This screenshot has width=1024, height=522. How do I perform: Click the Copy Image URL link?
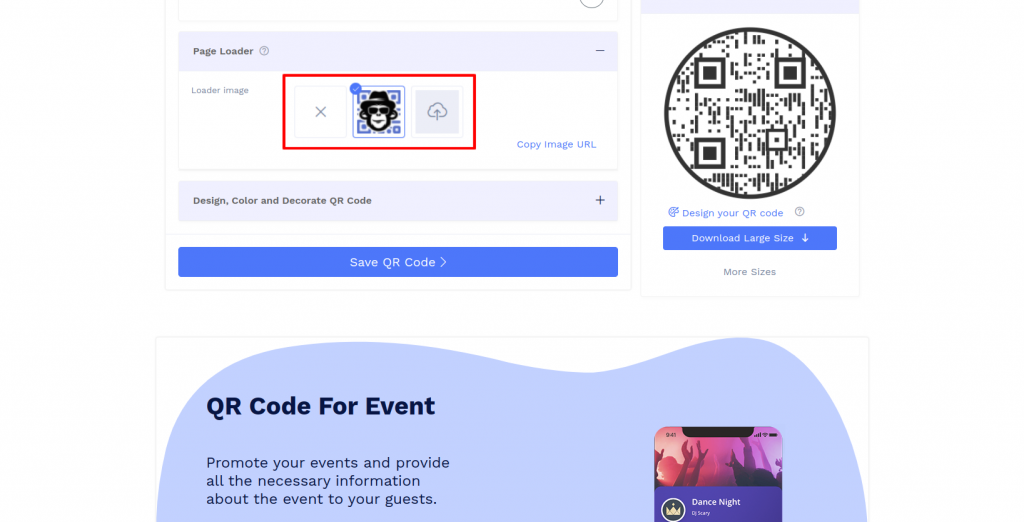click(x=556, y=144)
